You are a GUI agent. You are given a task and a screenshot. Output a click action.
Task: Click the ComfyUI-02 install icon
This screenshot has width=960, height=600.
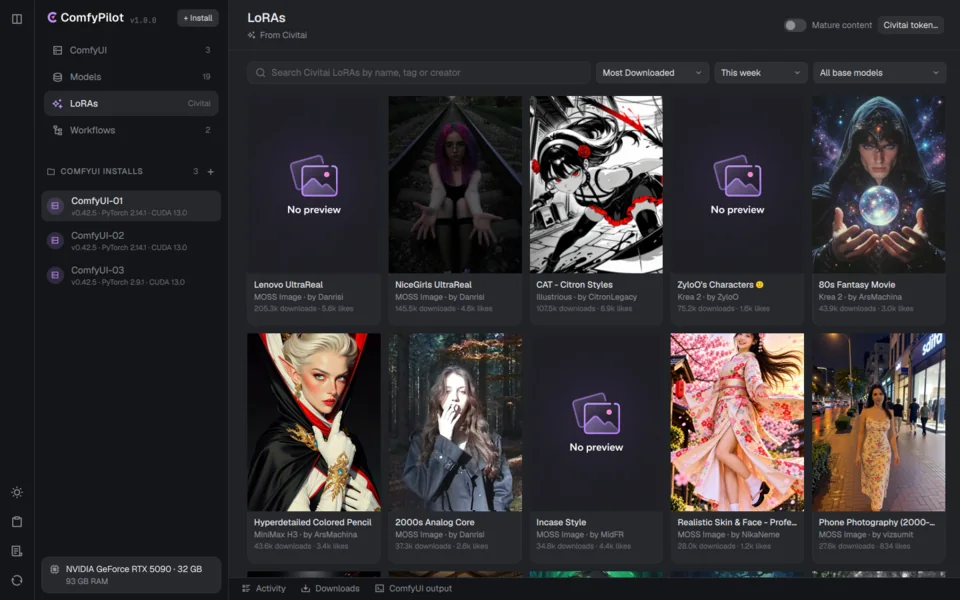coord(55,241)
